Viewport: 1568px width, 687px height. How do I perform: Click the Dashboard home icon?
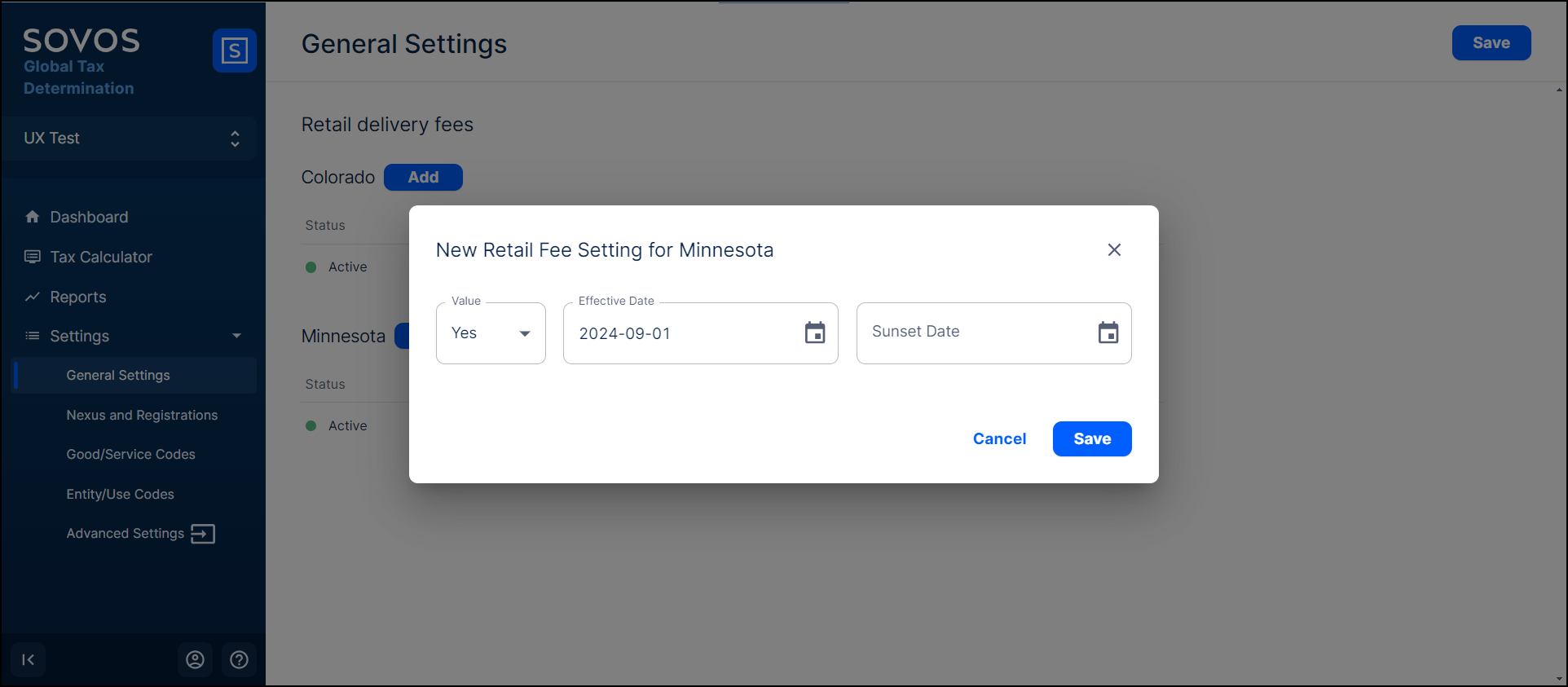pyautogui.click(x=33, y=217)
